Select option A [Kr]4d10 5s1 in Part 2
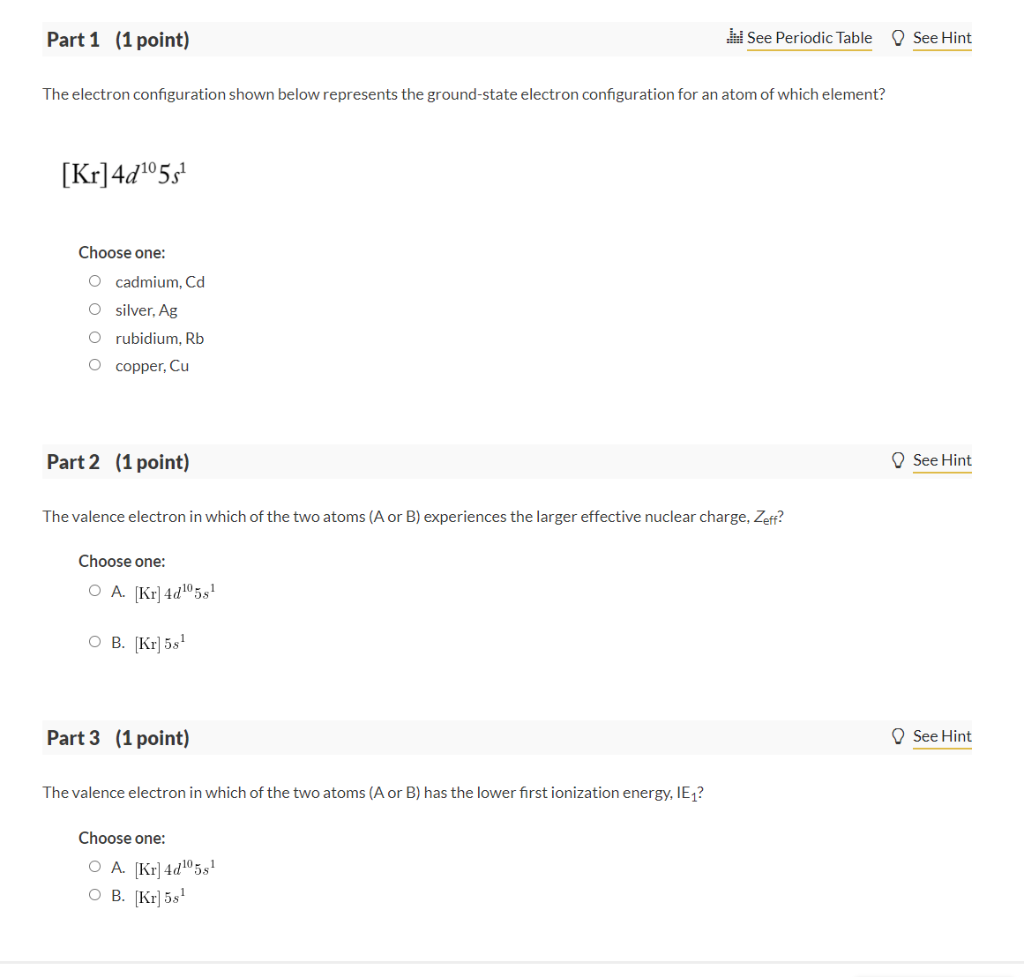The width and height of the screenshot is (1024, 977). 93,589
